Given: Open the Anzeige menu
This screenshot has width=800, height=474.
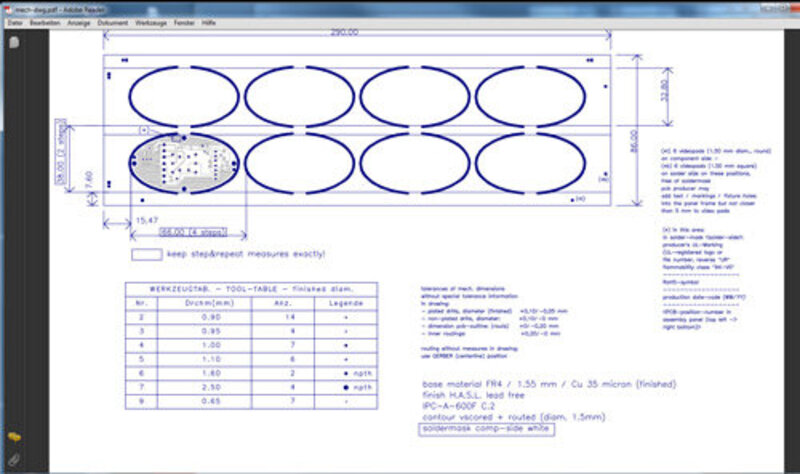Looking at the screenshot, I should coord(79,23).
